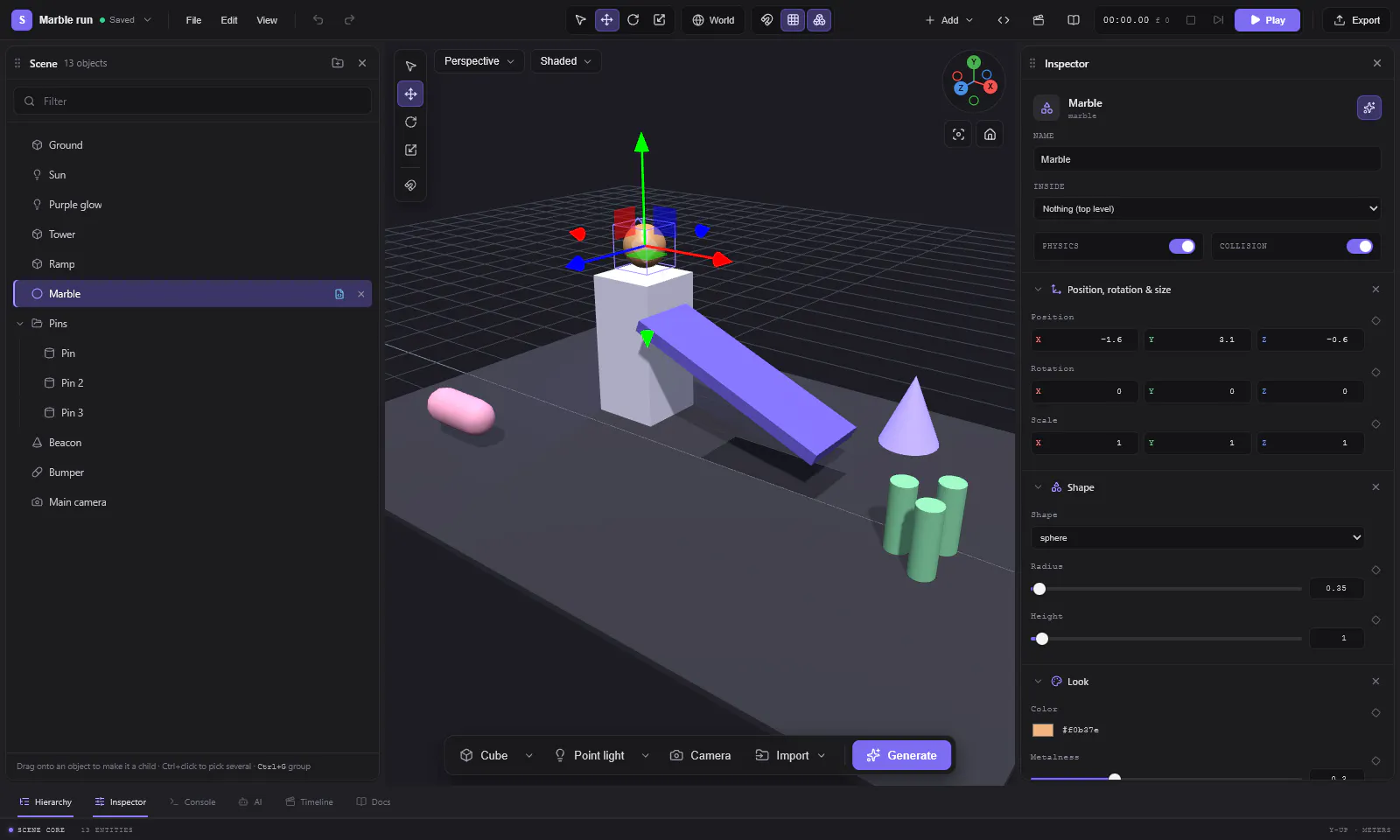Undo the last action

click(x=318, y=20)
